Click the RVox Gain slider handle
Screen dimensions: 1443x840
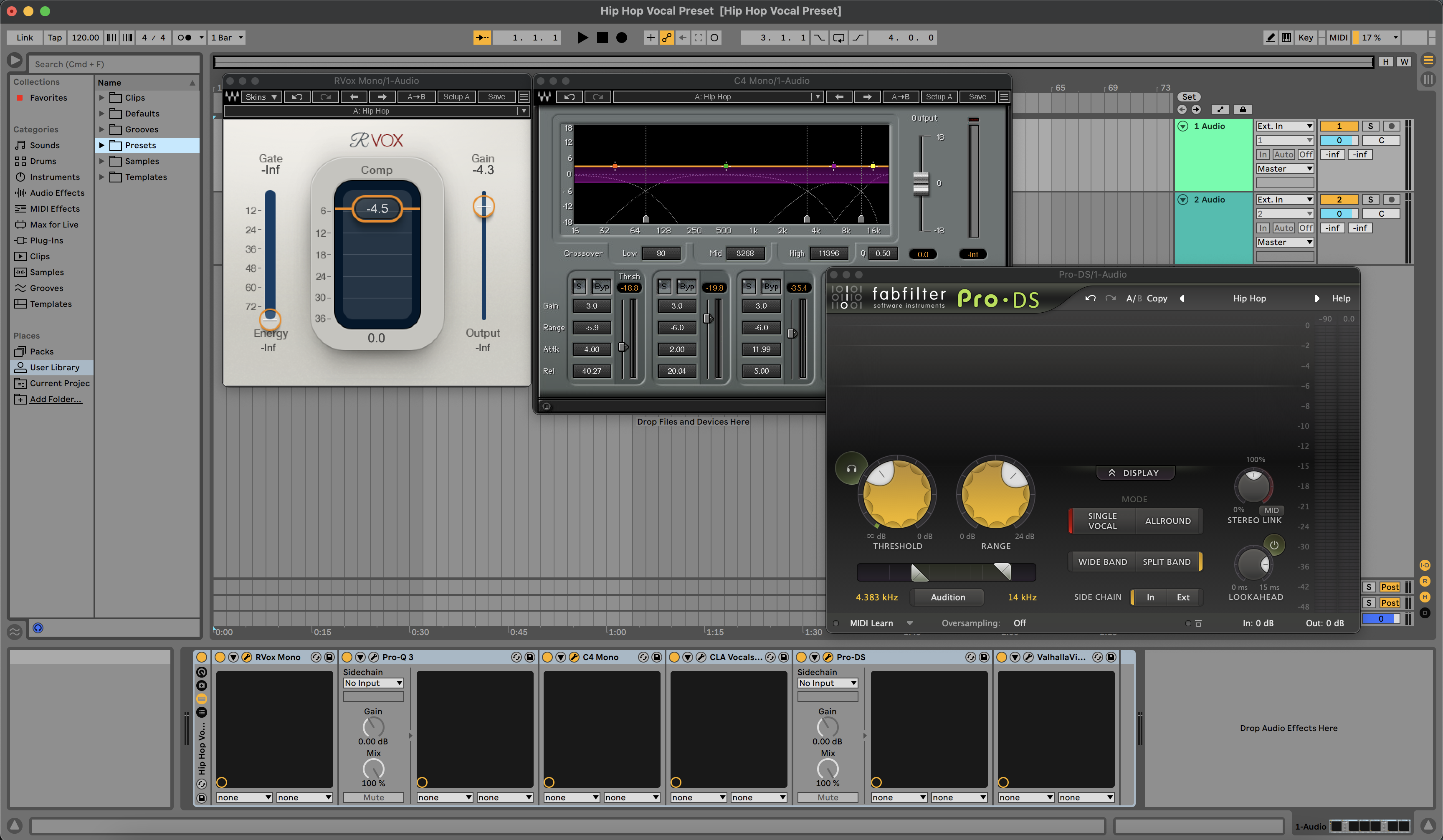[483, 206]
